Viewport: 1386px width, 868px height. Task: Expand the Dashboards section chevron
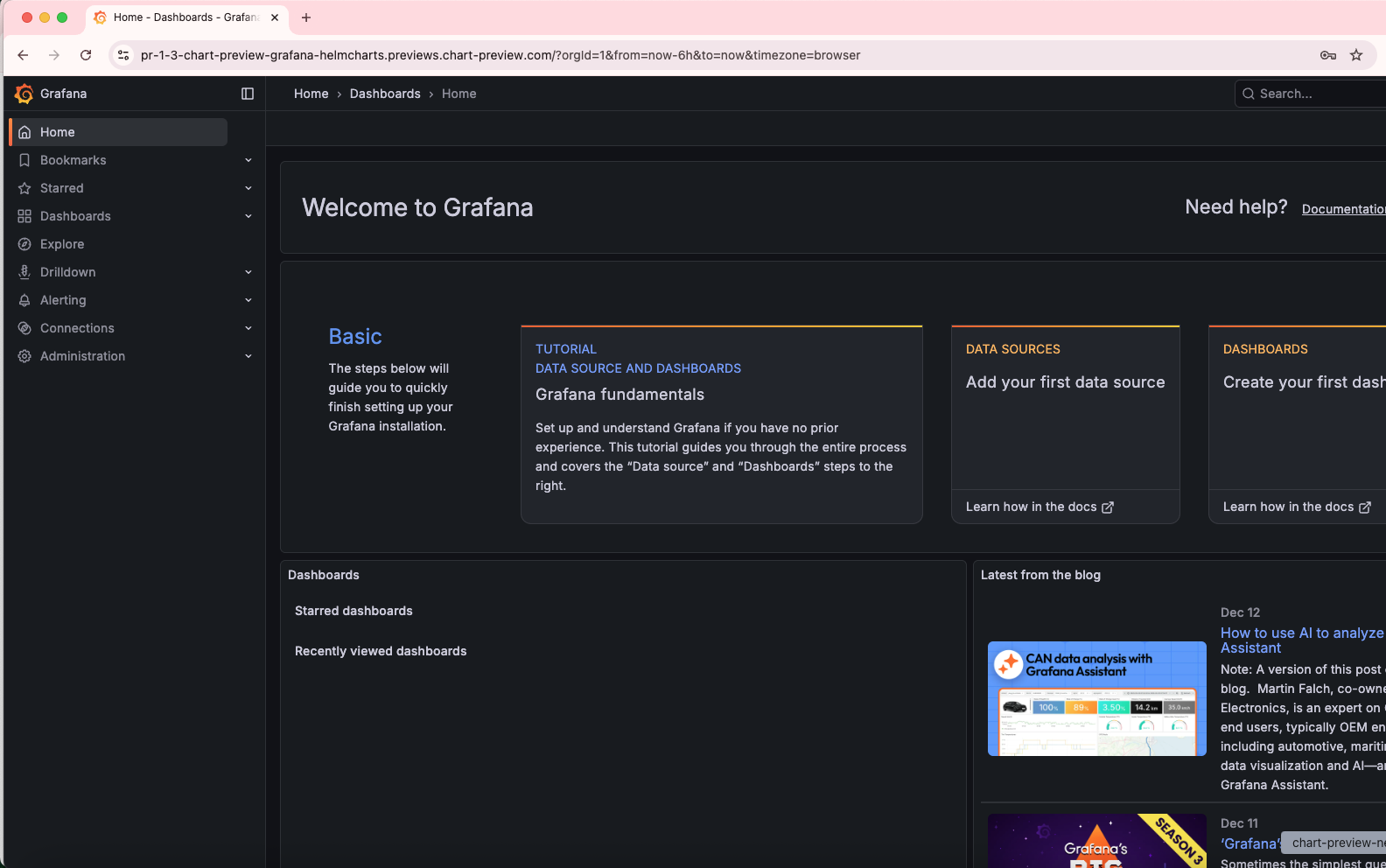click(248, 216)
